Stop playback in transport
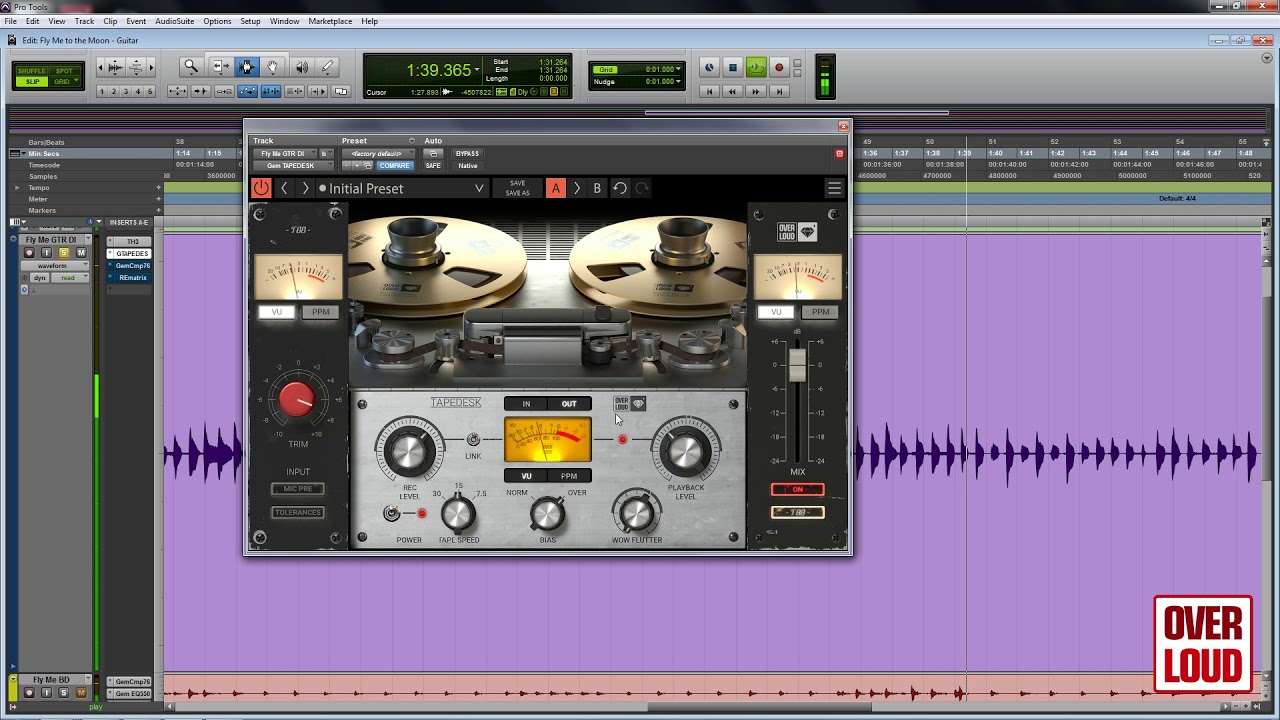 [x=732, y=68]
